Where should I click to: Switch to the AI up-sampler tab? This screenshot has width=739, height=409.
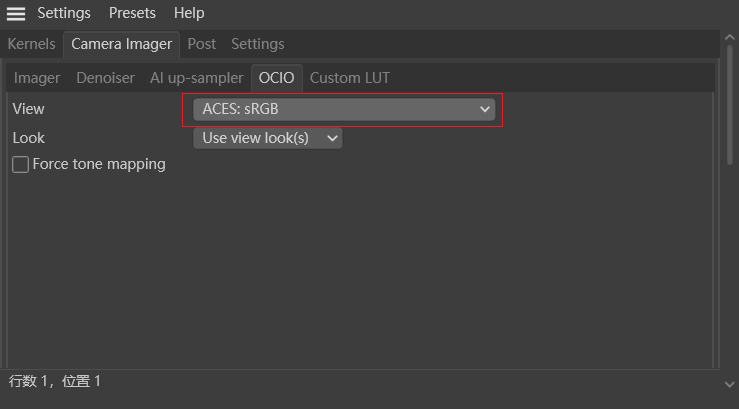tap(196, 77)
